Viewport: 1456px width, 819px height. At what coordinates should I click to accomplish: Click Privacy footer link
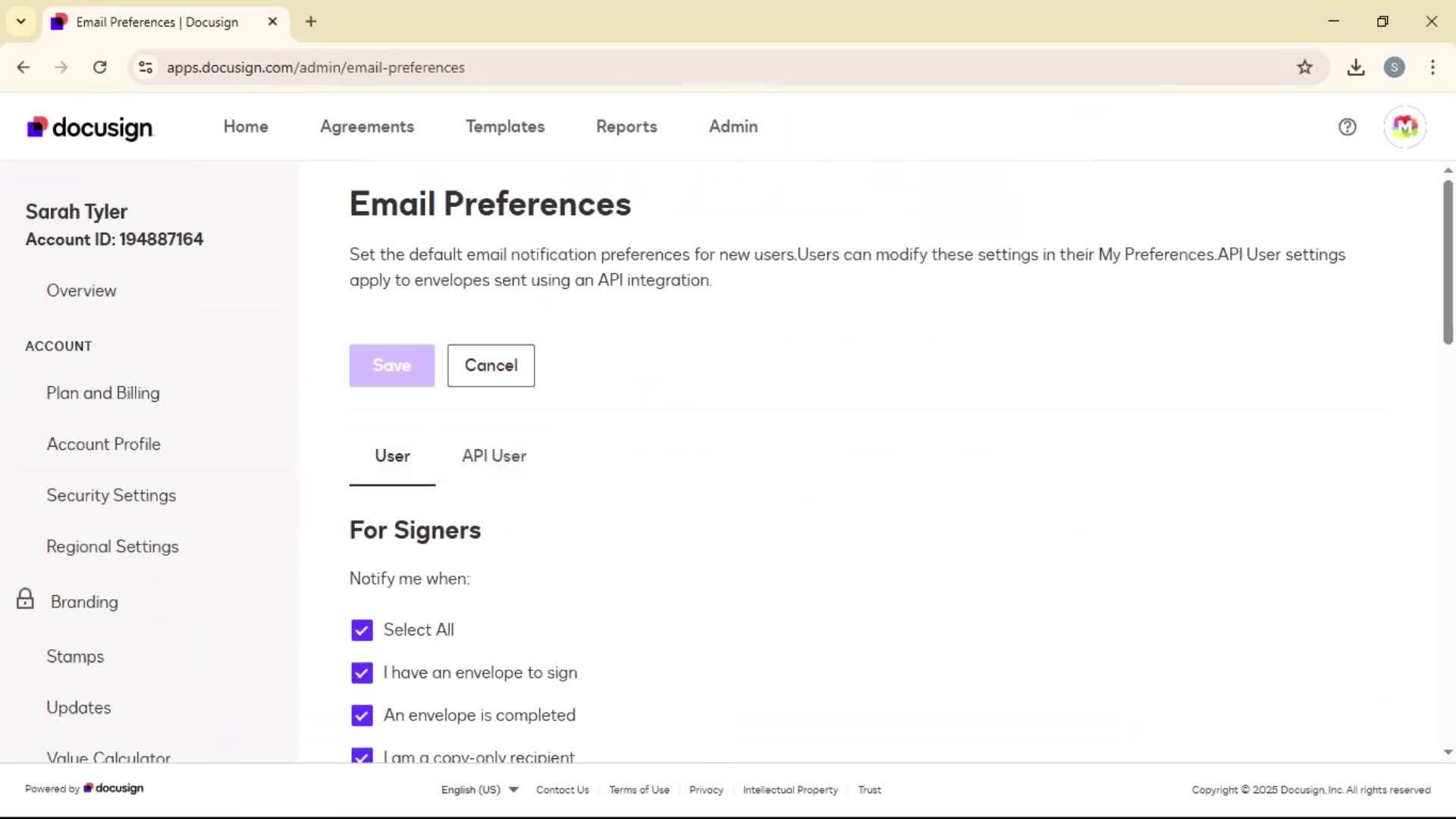point(706,789)
